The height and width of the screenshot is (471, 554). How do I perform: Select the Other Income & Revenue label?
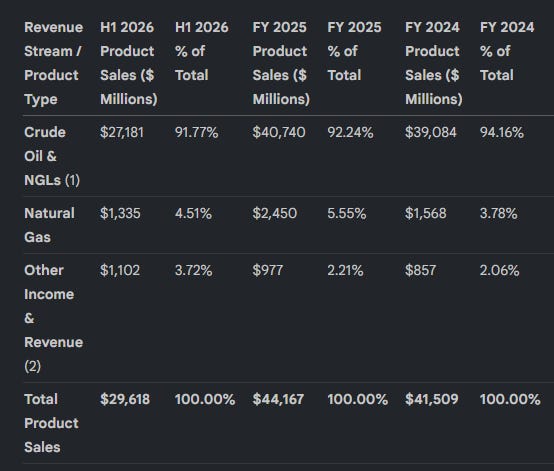pyautogui.click(x=54, y=318)
